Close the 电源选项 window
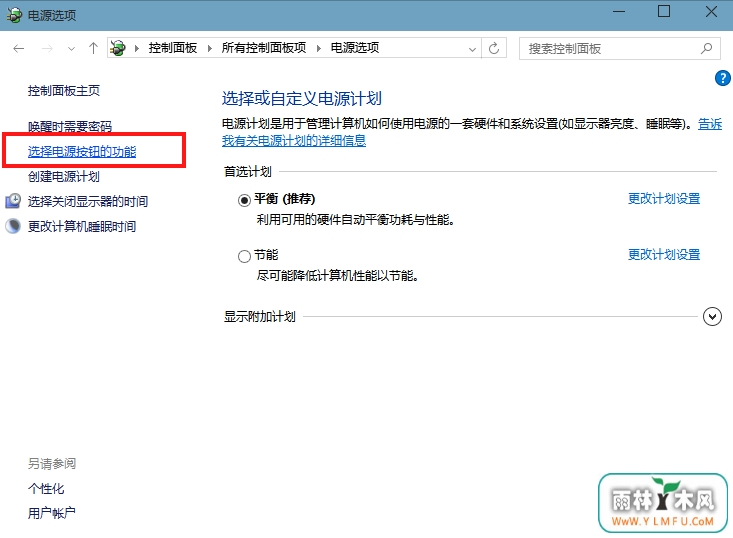Image resolution: width=733 pixels, height=538 pixels. pos(711,11)
